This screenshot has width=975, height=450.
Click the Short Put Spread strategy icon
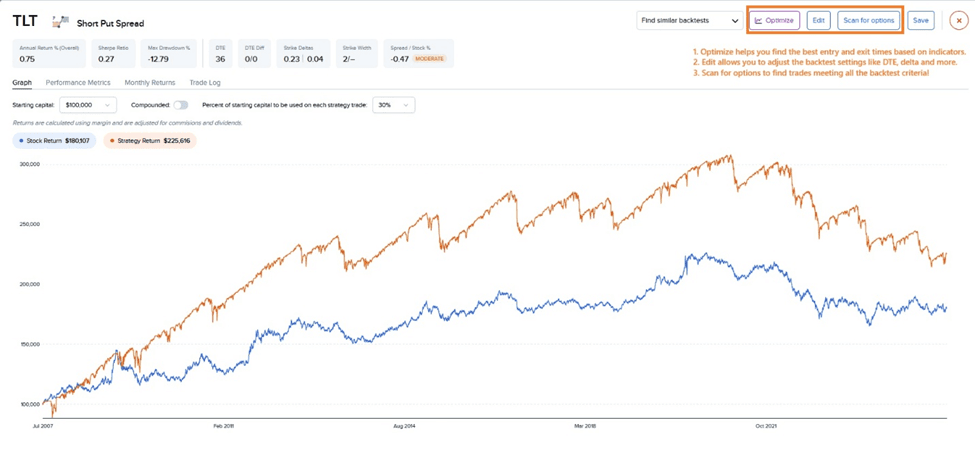click(x=61, y=21)
